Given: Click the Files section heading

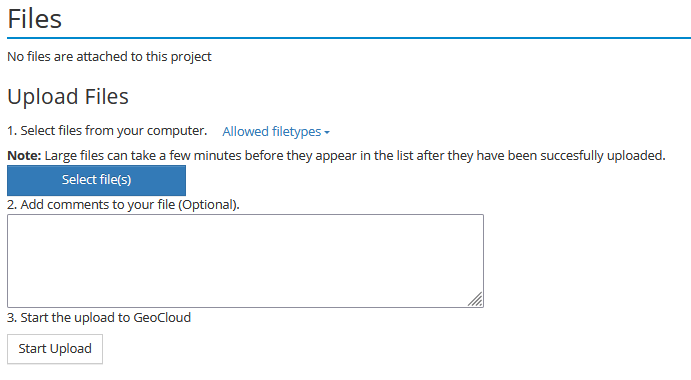Looking at the screenshot, I should coord(34,19).
